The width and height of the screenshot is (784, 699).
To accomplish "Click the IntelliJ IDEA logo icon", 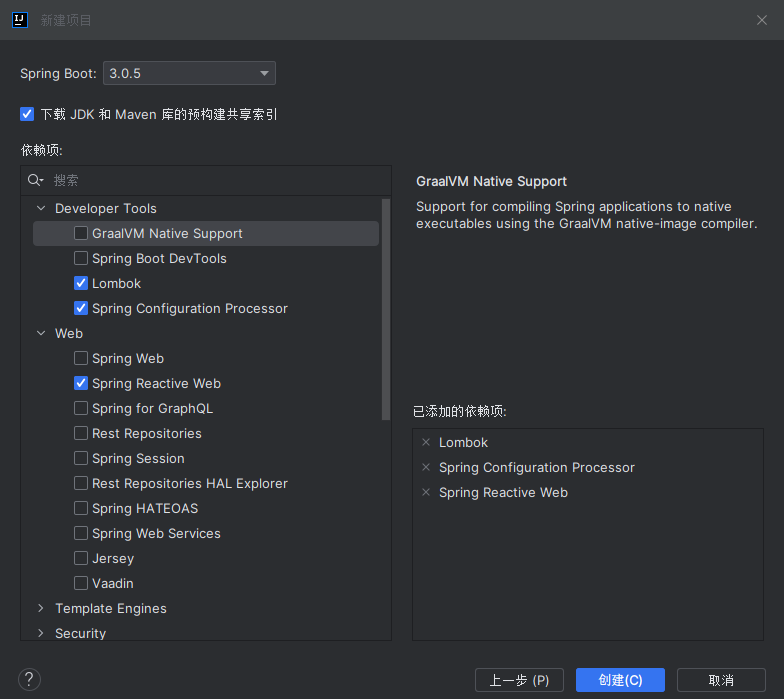I will (20, 20).
